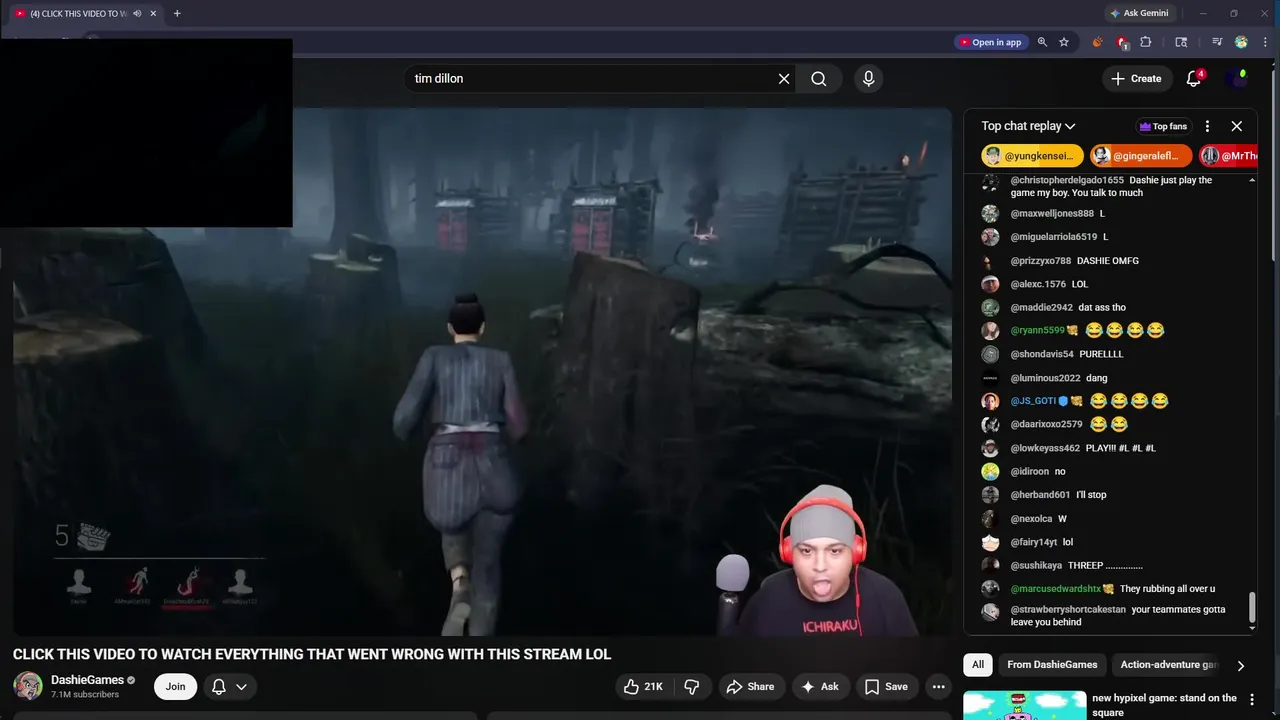
Task: Click chat username @christopherdelgado1655
Action: click(1067, 180)
